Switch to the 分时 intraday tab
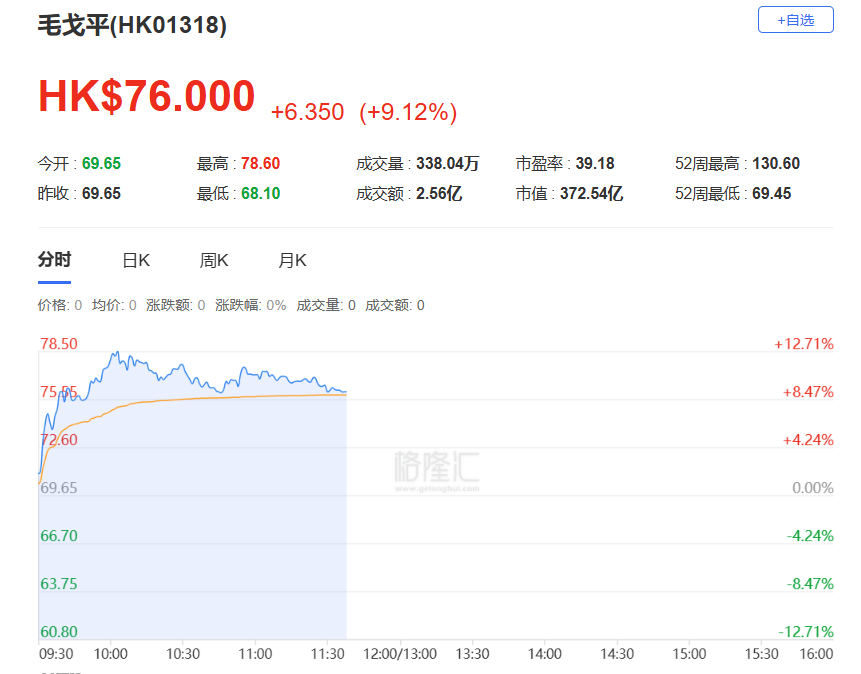 pyautogui.click(x=54, y=261)
